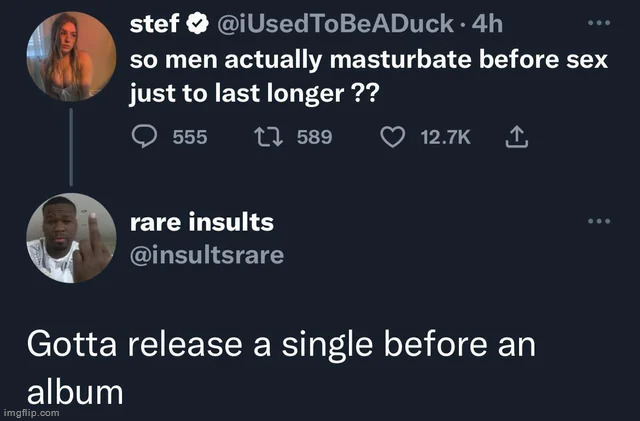The height and width of the screenshot is (421, 640).
Task: Click the display name stef
Action: [155, 24]
